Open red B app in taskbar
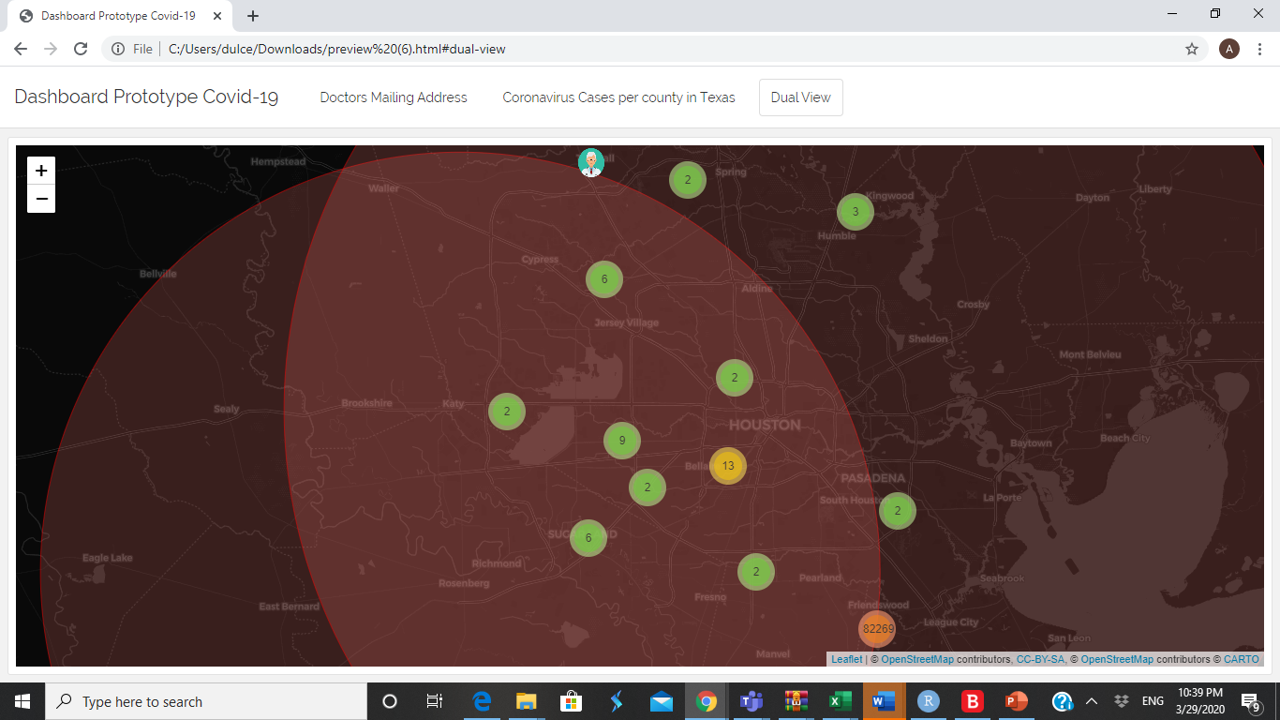Screen dimensions: 1280x720 click(972, 701)
